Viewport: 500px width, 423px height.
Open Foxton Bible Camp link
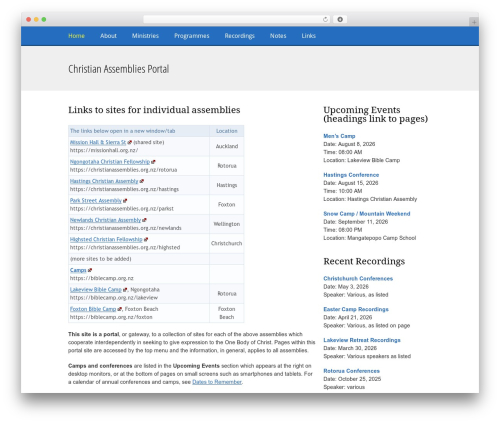pyautogui.click(x=93, y=309)
